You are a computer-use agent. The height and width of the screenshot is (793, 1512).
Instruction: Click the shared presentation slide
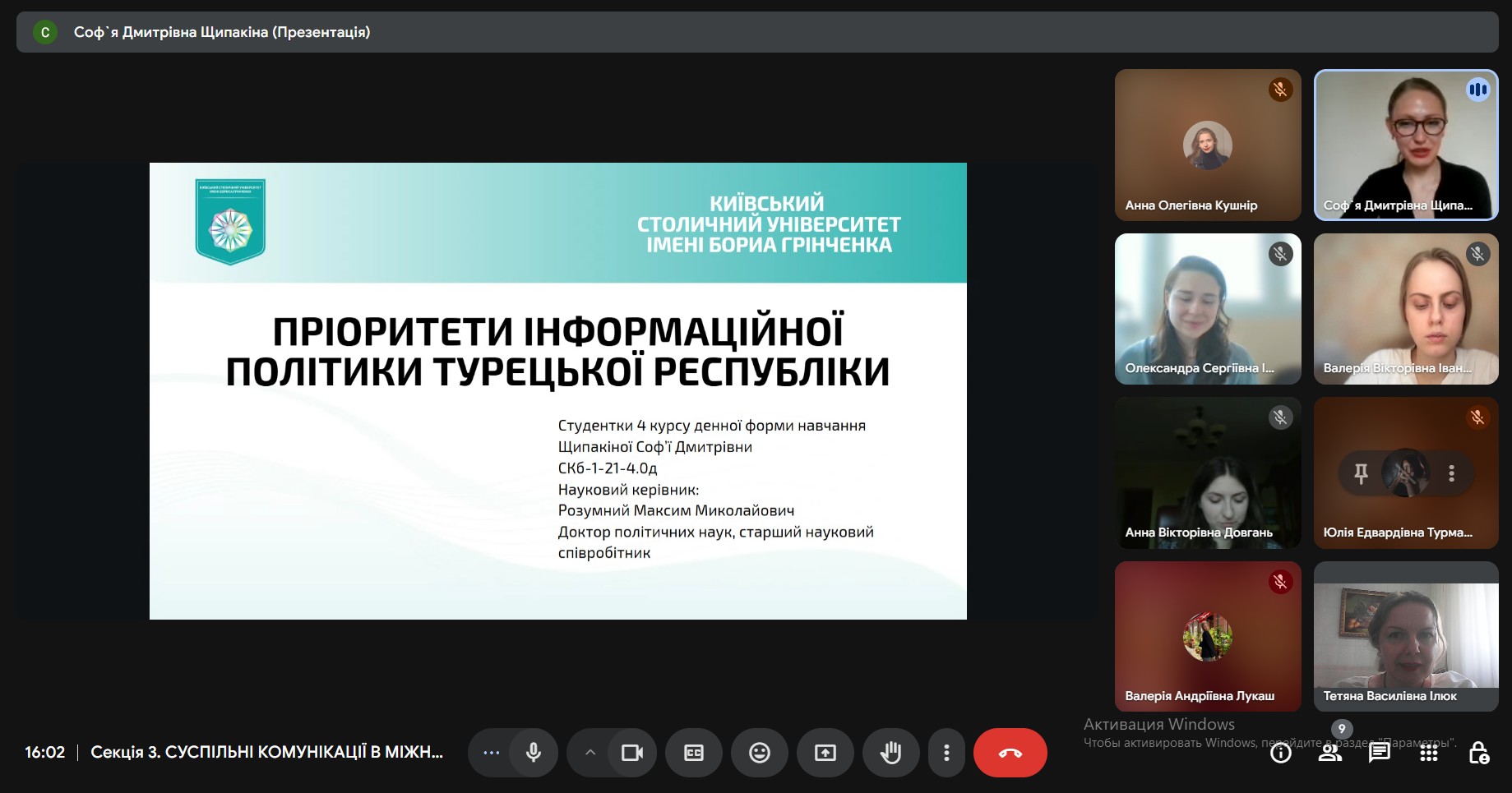(x=557, y=390)
